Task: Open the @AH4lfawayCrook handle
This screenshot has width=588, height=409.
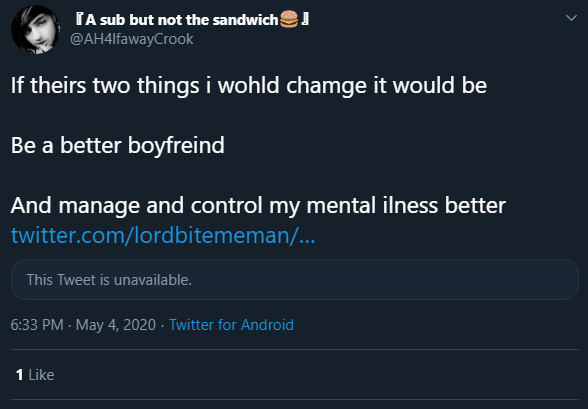Action: pyautogui.click(x=132, y=39)
